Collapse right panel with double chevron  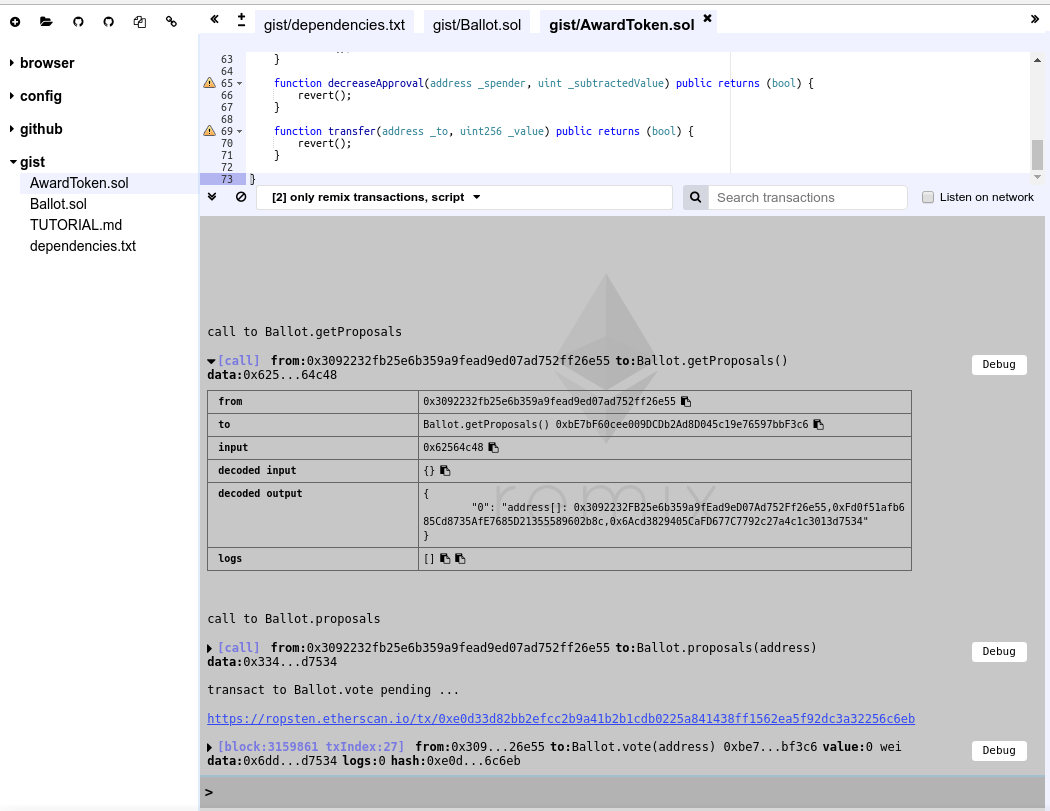(x=1035, y=19)
